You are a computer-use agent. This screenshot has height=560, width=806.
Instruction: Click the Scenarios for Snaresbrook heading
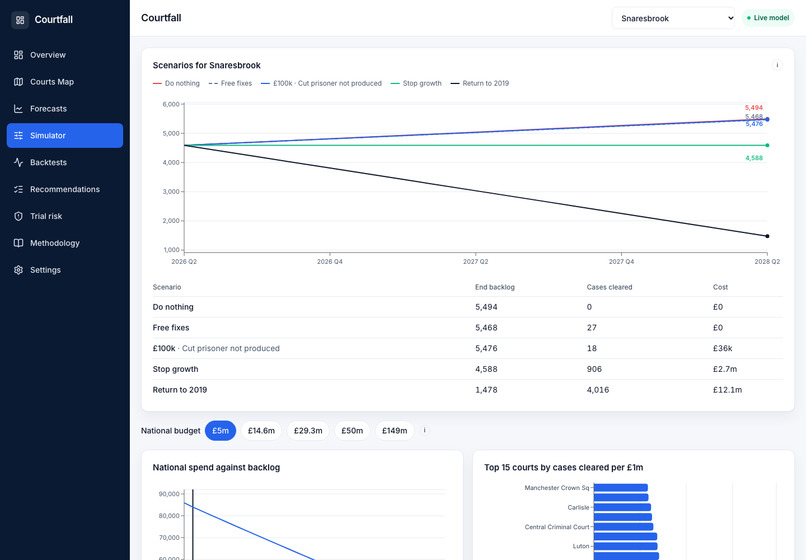point(207,65)
